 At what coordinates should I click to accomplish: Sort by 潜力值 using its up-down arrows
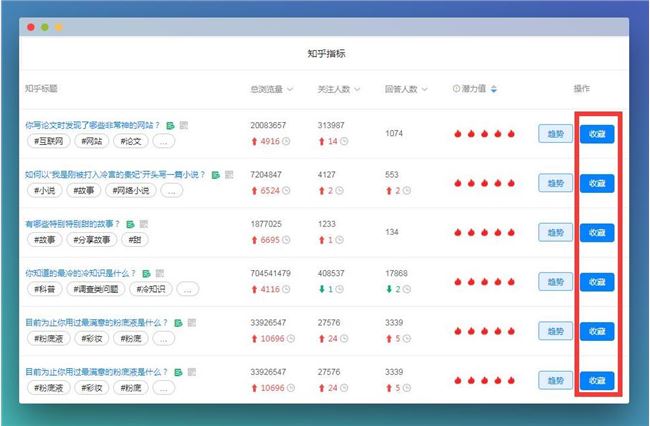pos(493,89)
